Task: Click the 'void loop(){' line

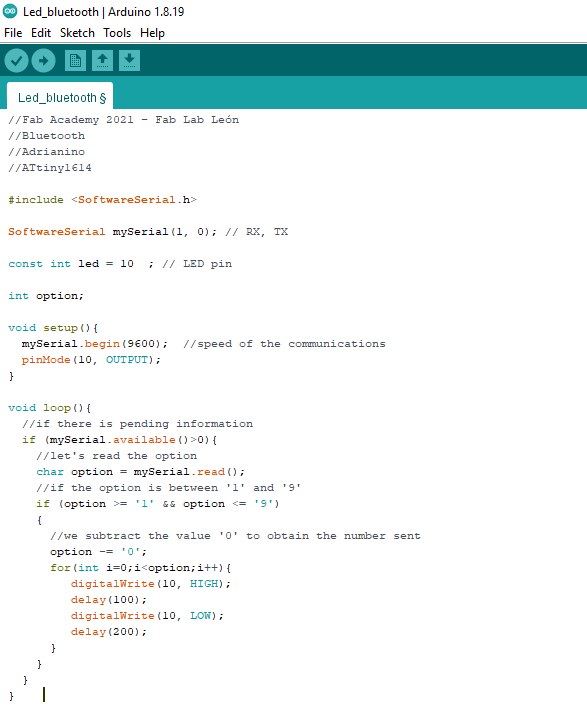Action: 50,408
